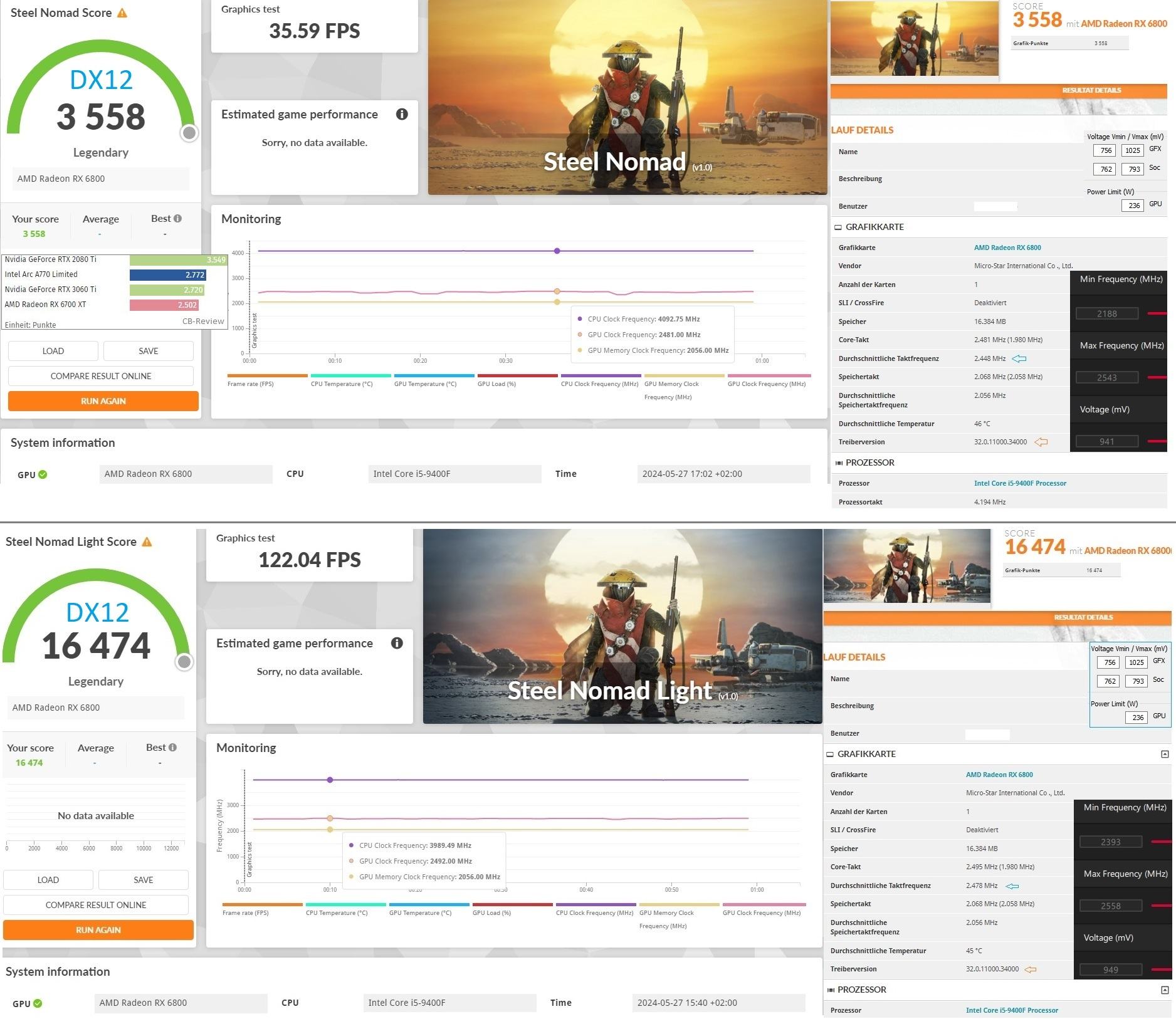
Task: Toggle GPU Clock Frequency legend in the Steel Nomad chart
Action: pyautogui.click(x=769, y=380)
